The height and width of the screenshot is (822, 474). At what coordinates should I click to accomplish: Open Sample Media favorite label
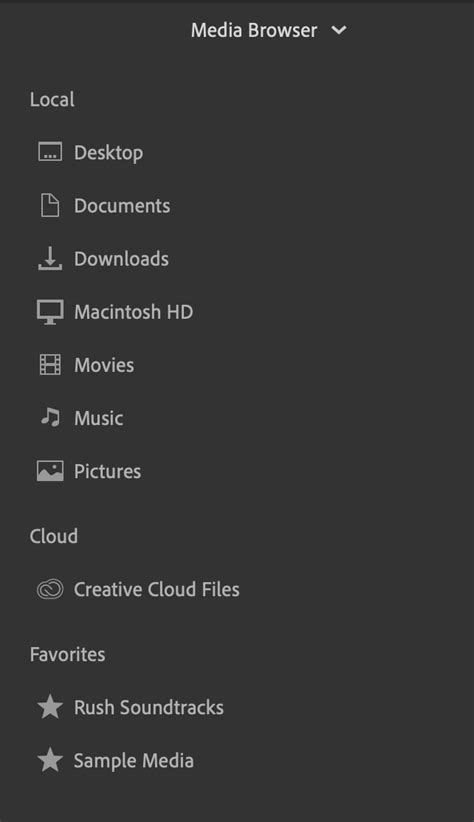point(134,761)
